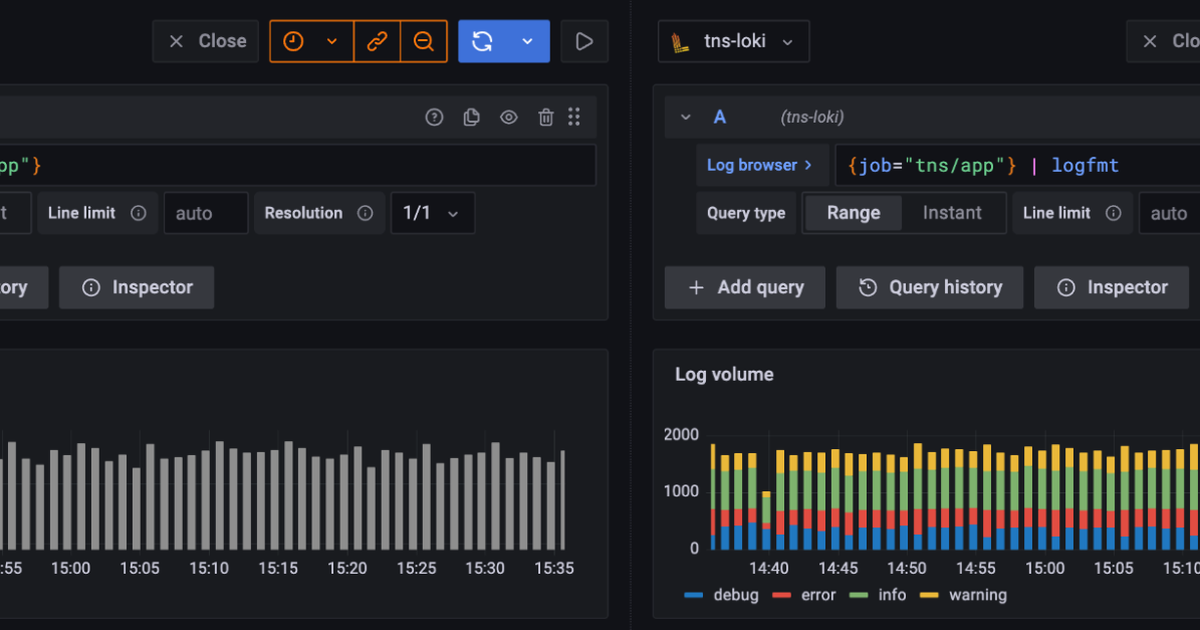Click right pane Line limit auto field

tap(1170, 213)
